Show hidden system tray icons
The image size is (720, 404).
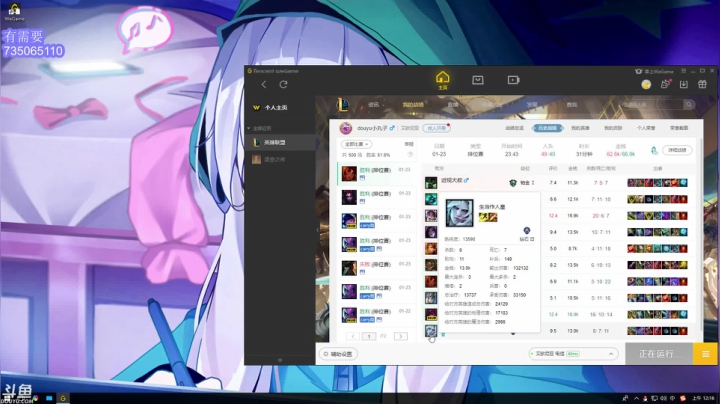tap(636, 398)
